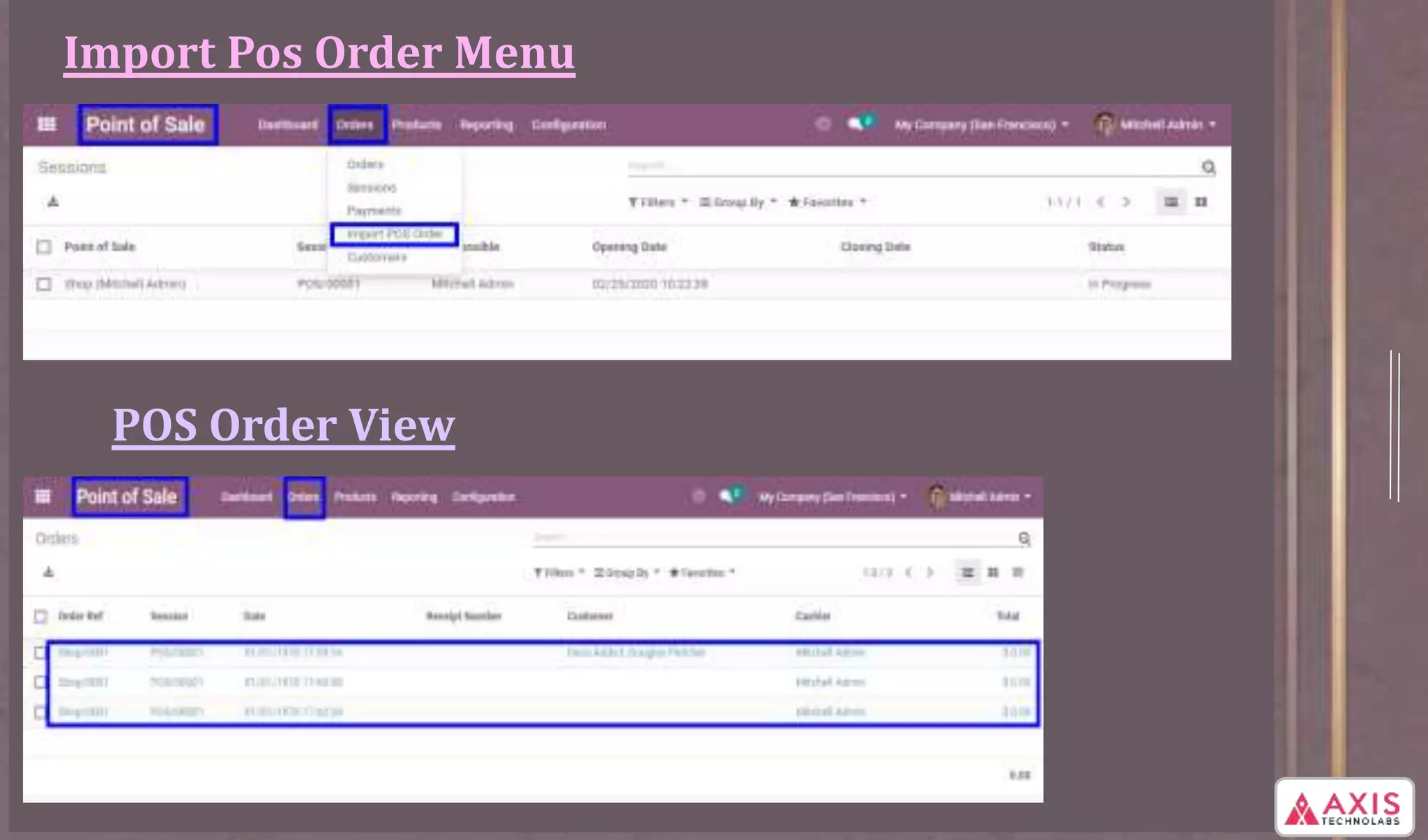Focus search field in Orders view

(x=774, y=537)
